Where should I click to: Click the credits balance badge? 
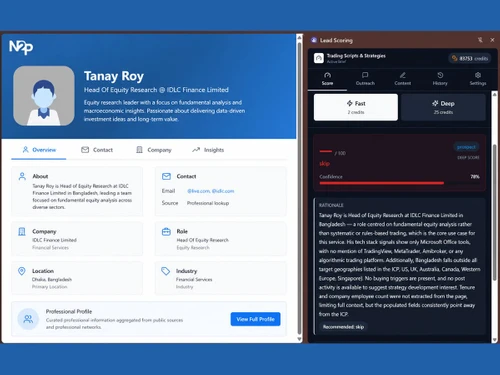tap(470, 58)
